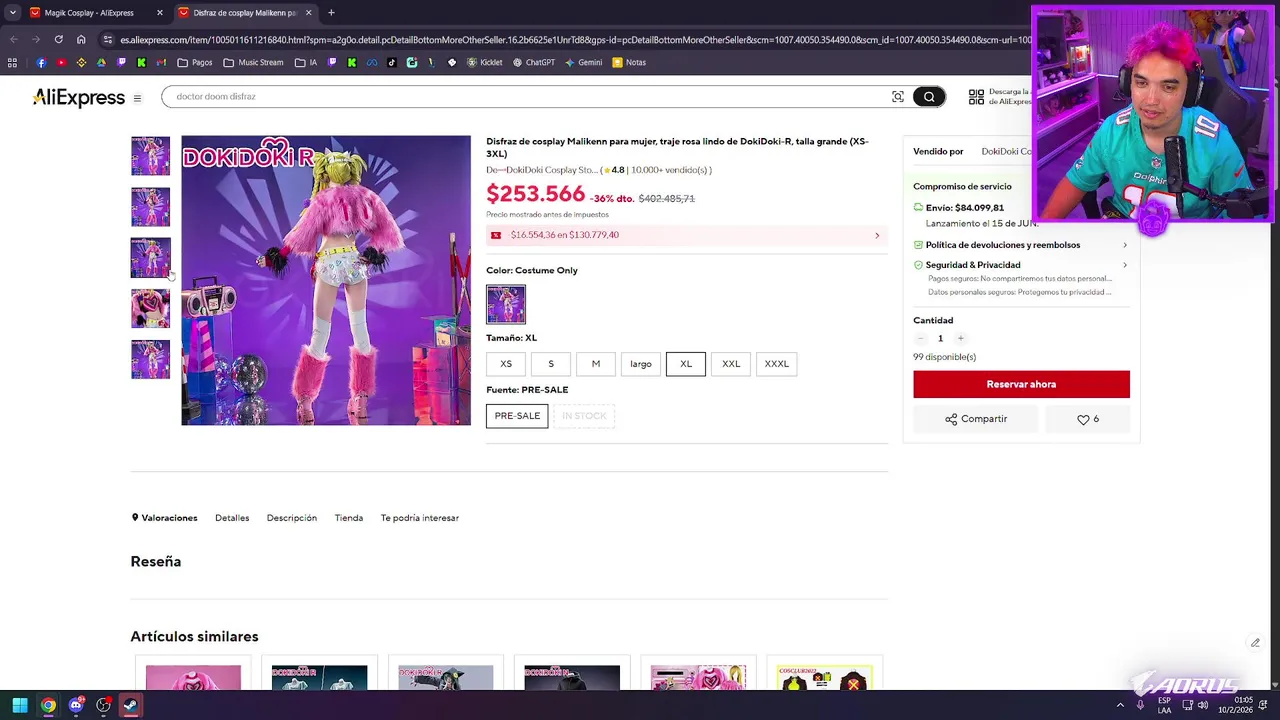Open the TikTok bookmark icon

[x=391, y=62]
